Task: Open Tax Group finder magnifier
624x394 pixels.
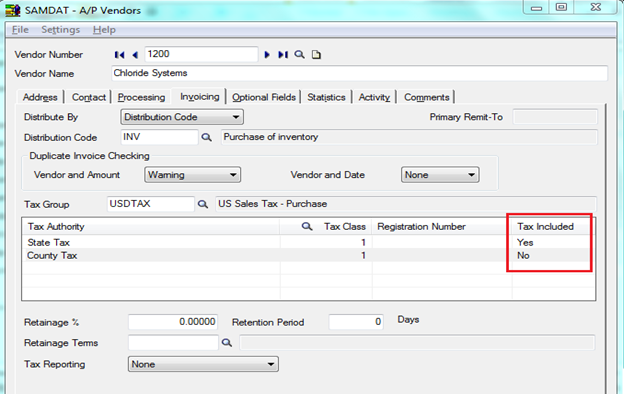Action: coord(203,204)
